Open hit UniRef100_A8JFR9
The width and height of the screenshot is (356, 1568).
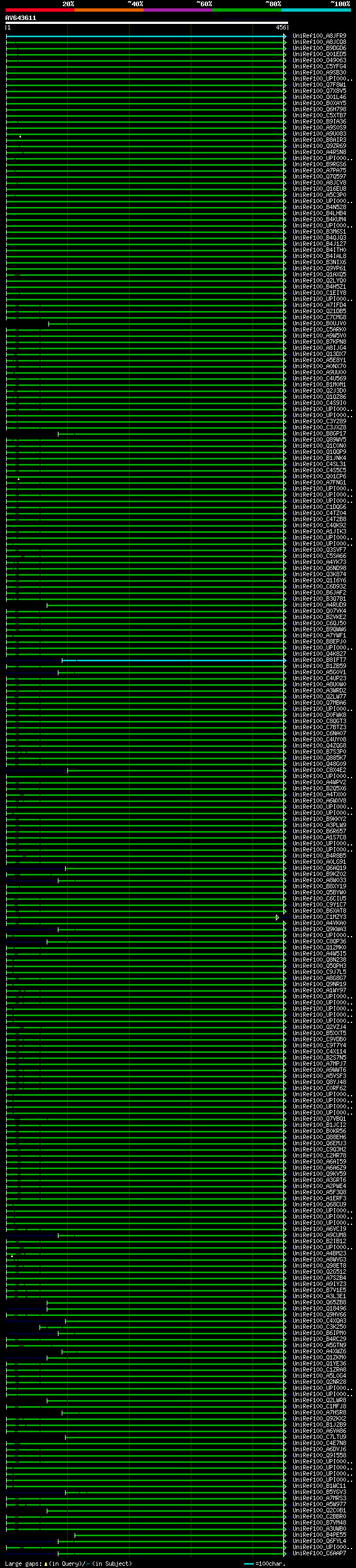pyautogui.click(x=319, y=36)
